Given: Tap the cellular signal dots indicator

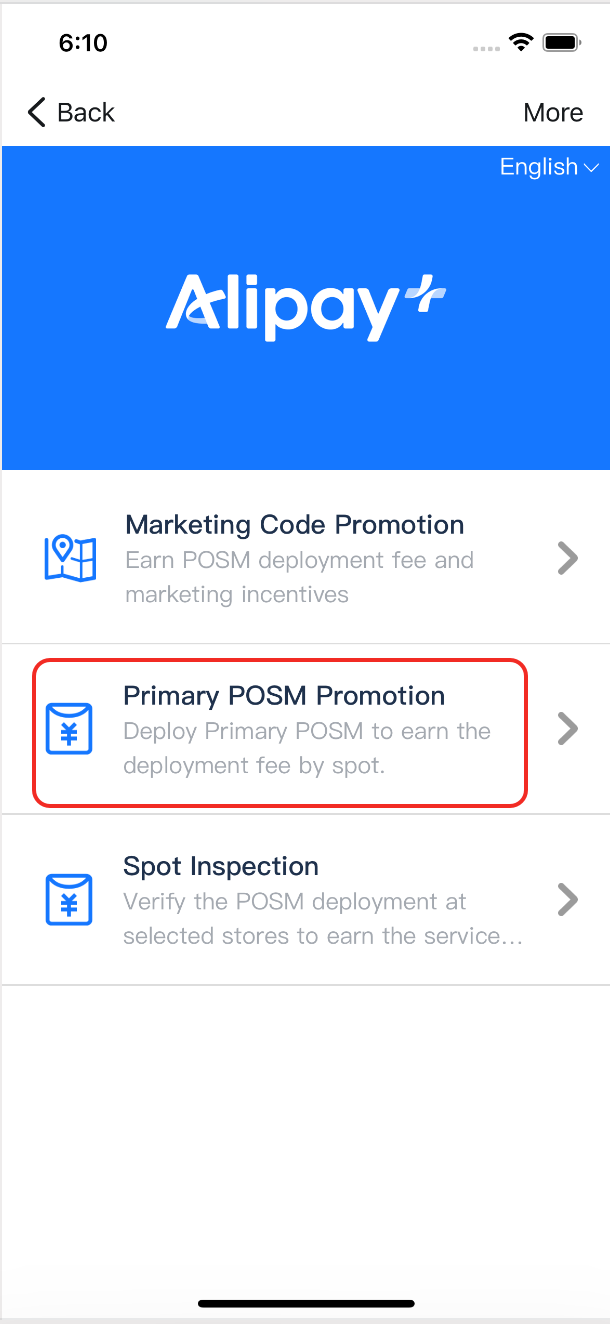Looking at the screenshot, I should point(485,47).
